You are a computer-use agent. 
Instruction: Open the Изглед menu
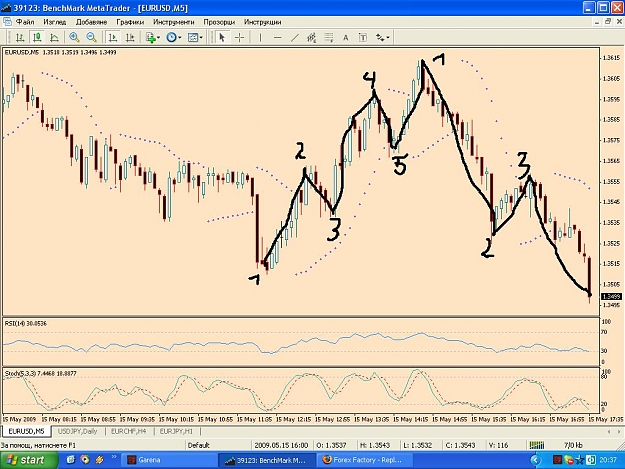[x=55, y=22]
